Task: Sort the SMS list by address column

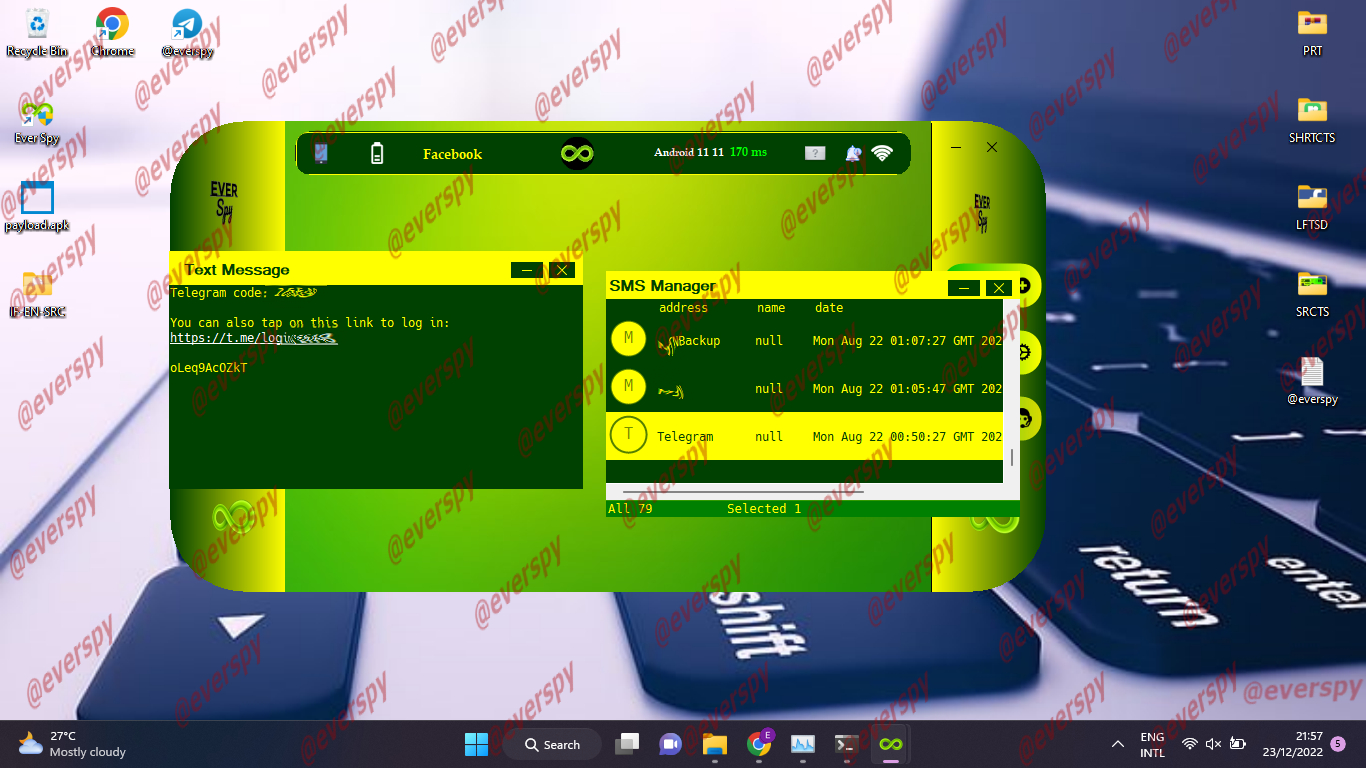Action: point(683,308)
